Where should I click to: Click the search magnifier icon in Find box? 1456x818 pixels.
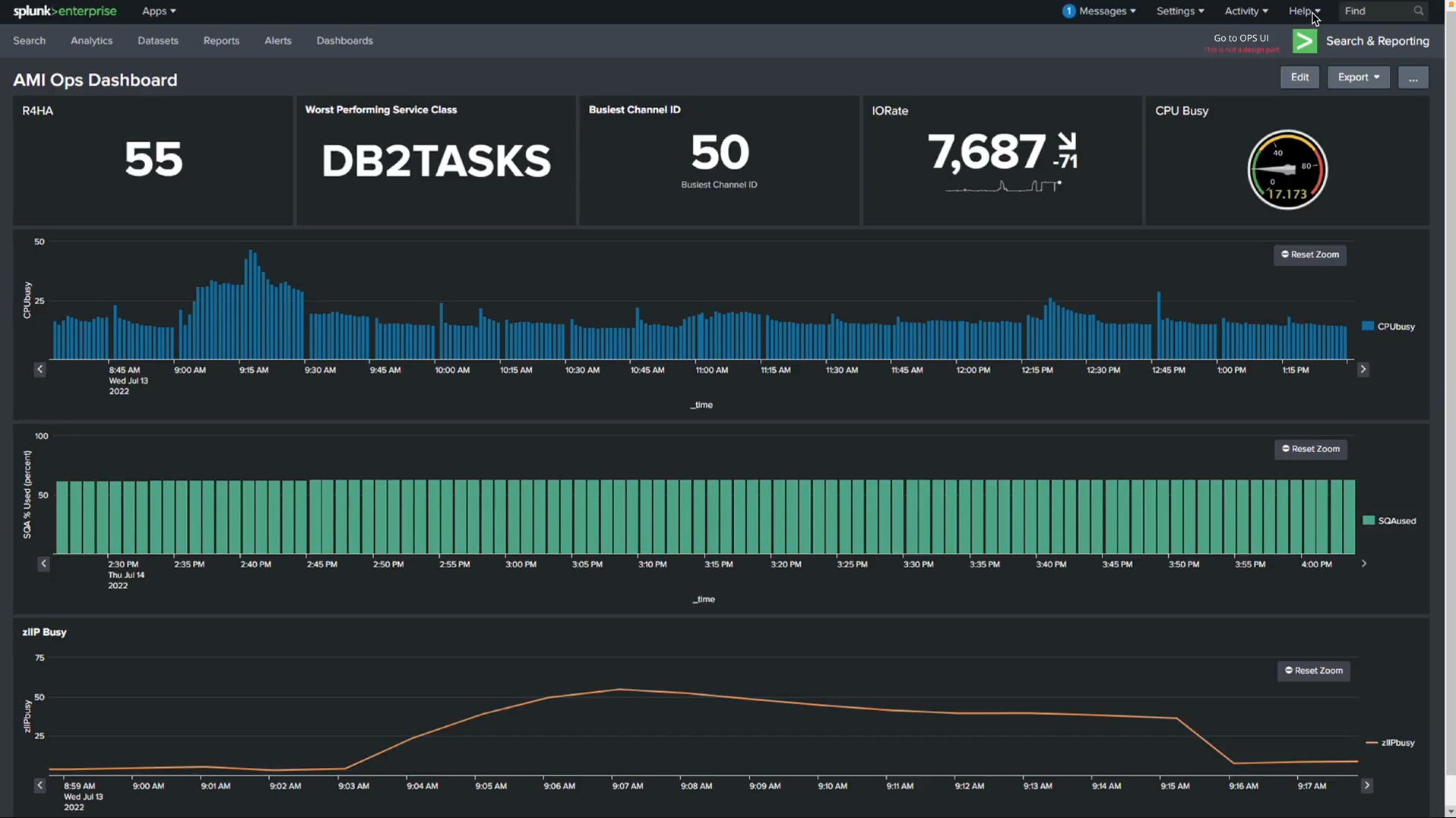[x=1418, y=11]
